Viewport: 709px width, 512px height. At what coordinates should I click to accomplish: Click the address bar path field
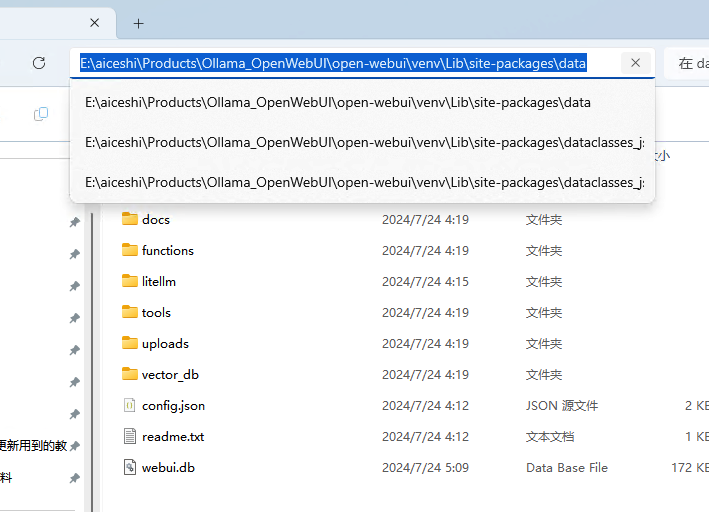pos(362,63)
